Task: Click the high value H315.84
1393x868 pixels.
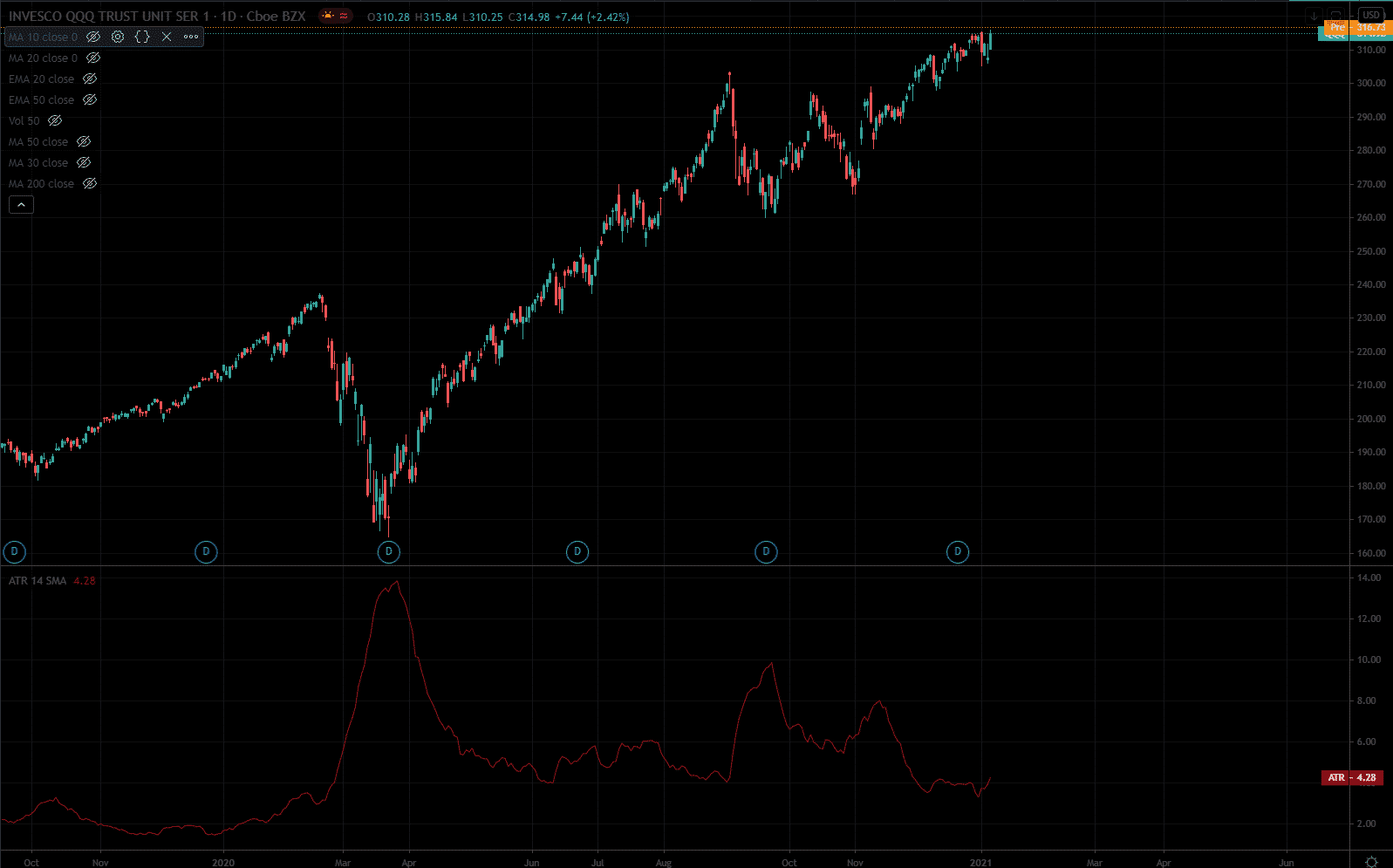Action: coord(435,17)
